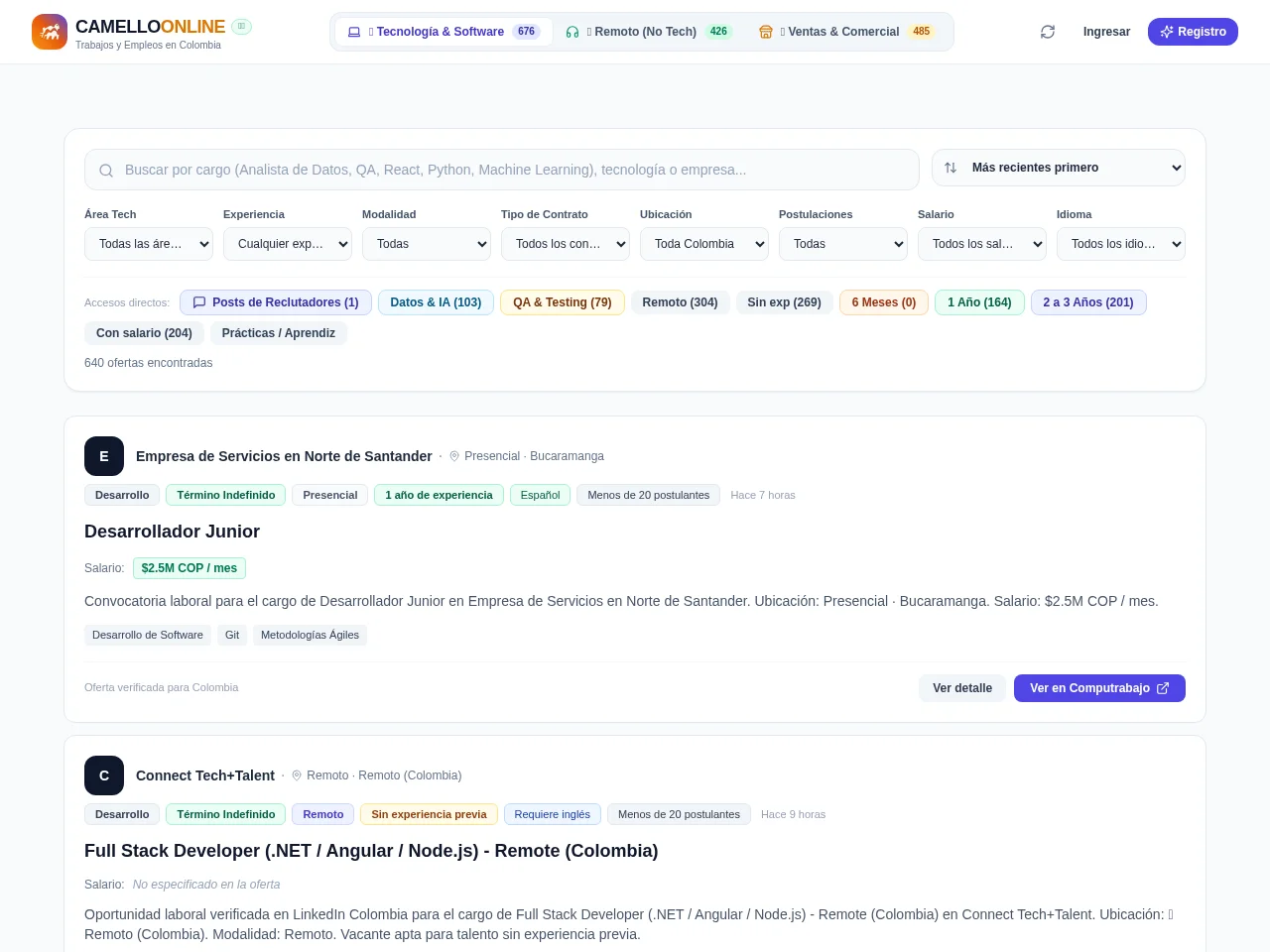Toggle the QA & Testing (79) filter

pyautogui.click(x=563, y=302)
